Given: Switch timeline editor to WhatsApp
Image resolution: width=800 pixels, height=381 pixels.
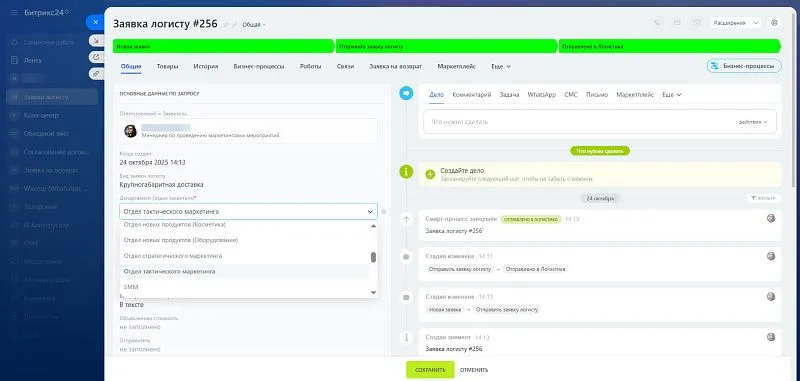Looking at the screenshot, I should pyautogui.click(x=541, y=95).
